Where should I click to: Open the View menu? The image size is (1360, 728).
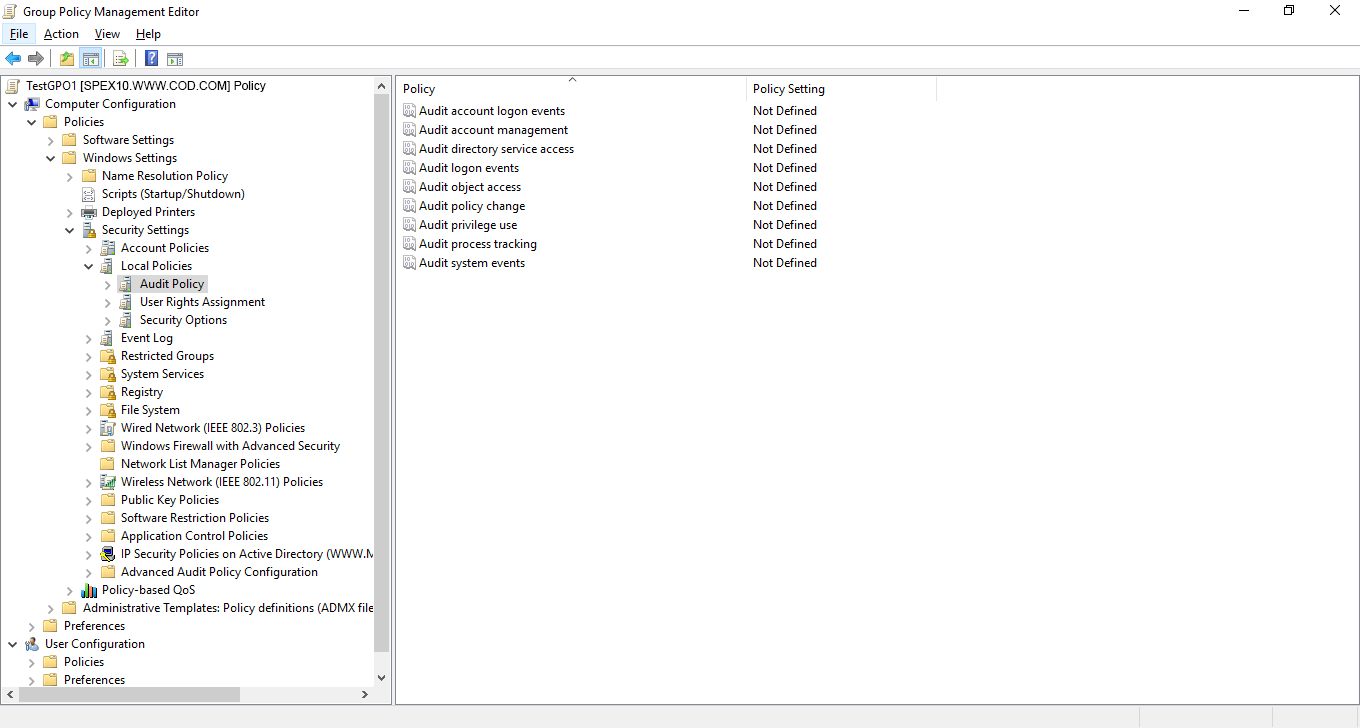click(x=107, y=34)
